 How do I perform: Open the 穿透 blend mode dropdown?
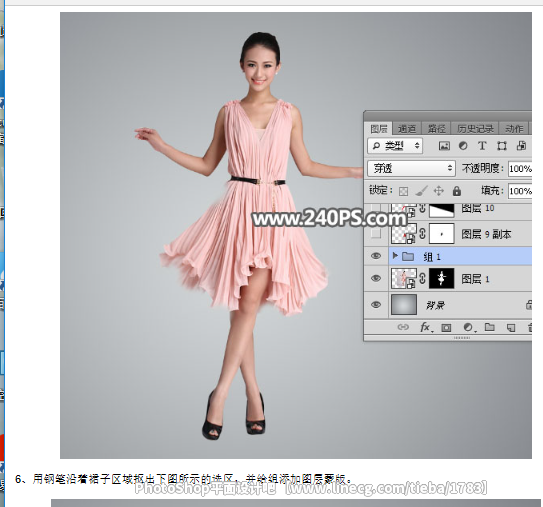[411, 168]
